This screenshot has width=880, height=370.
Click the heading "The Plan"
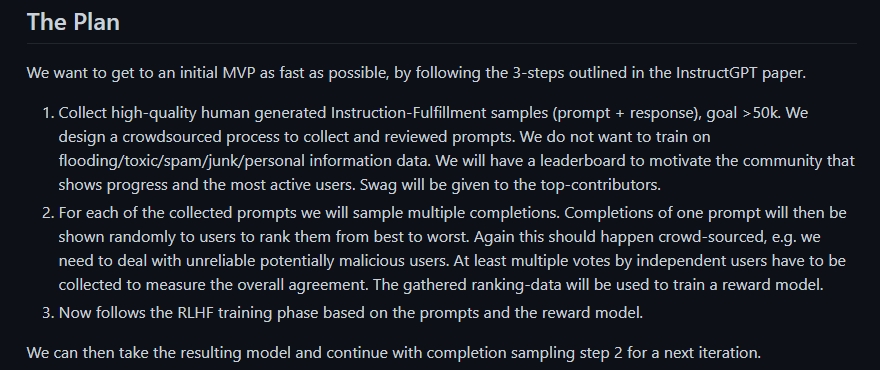coord(73,22)
